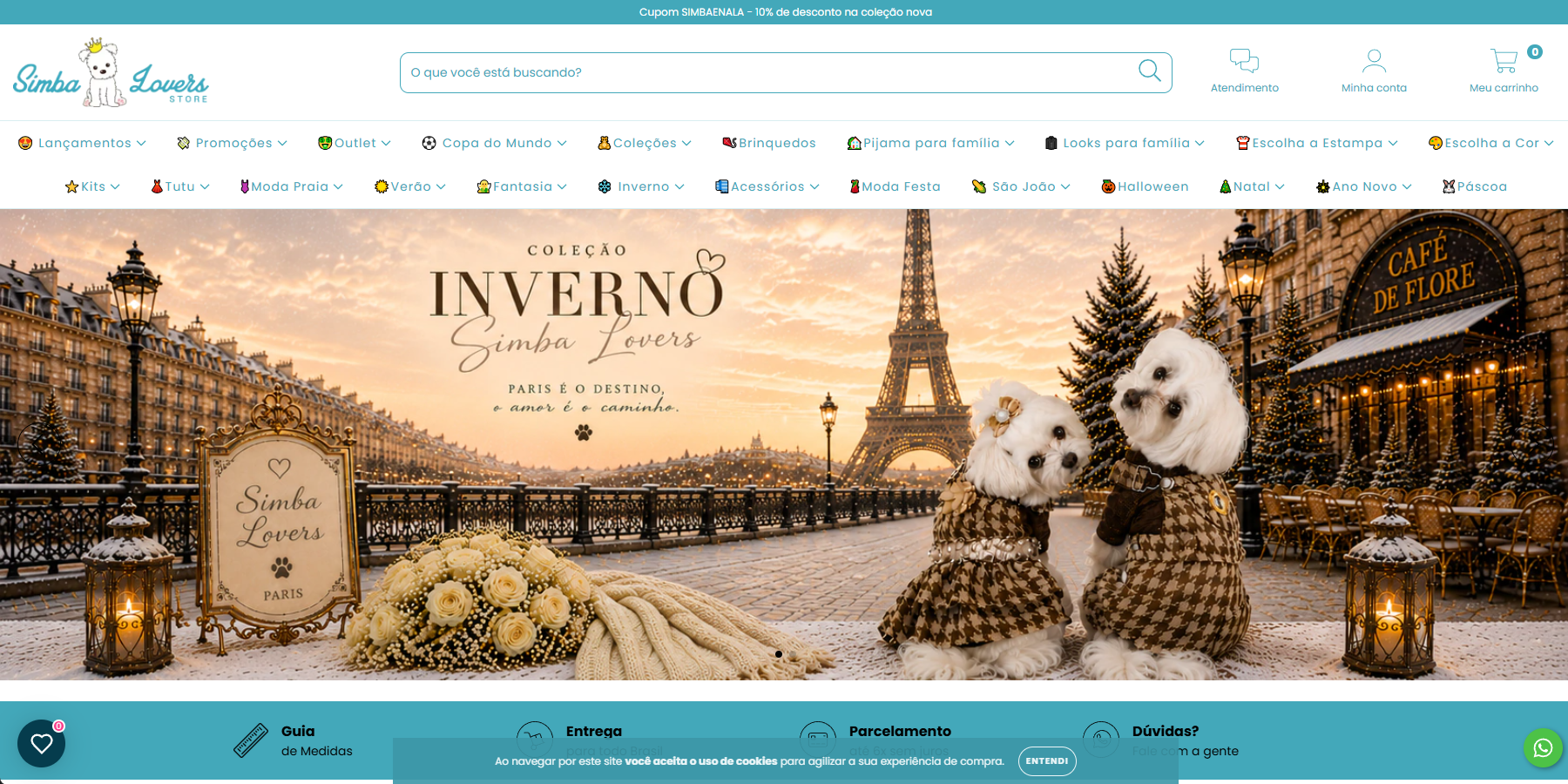Expand the Promoções dropdown chevron
Screen dimensions: 1568x784
pyautogui.click(x=282, y=143)
